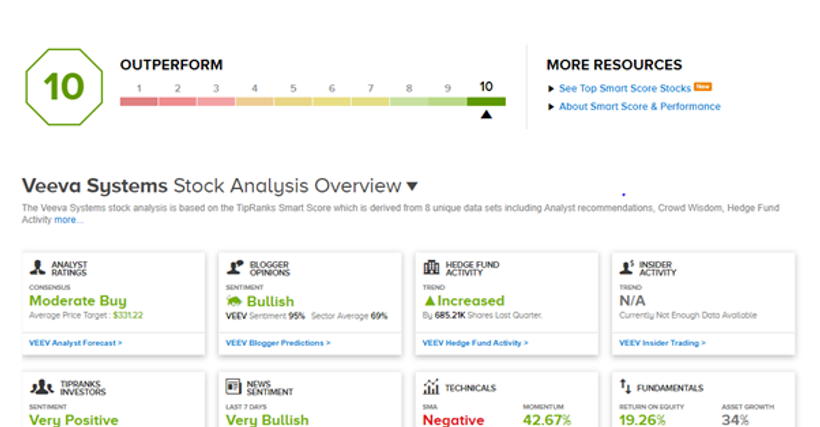820x427 pixels.
Task: Click the Blogger Opinions icon
Action: pos(234,267)
